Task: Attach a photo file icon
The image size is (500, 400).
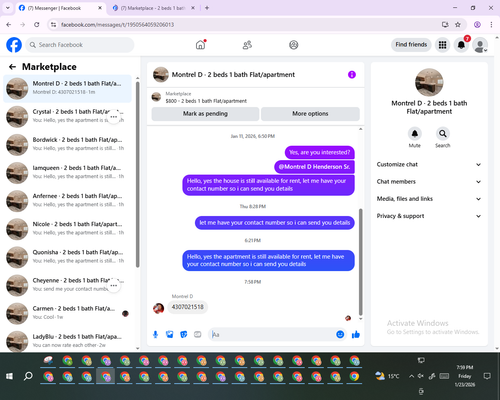Action: tap(170, 334)
